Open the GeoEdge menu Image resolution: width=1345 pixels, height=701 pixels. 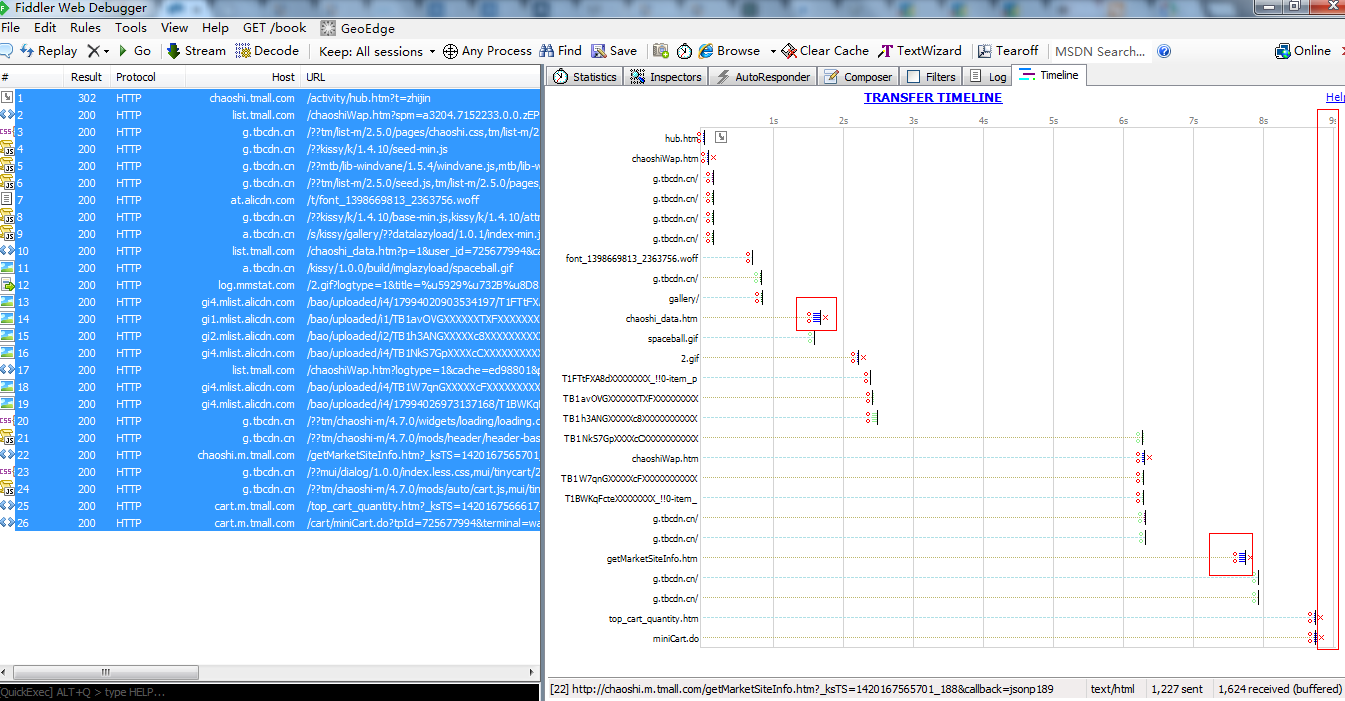358,28
